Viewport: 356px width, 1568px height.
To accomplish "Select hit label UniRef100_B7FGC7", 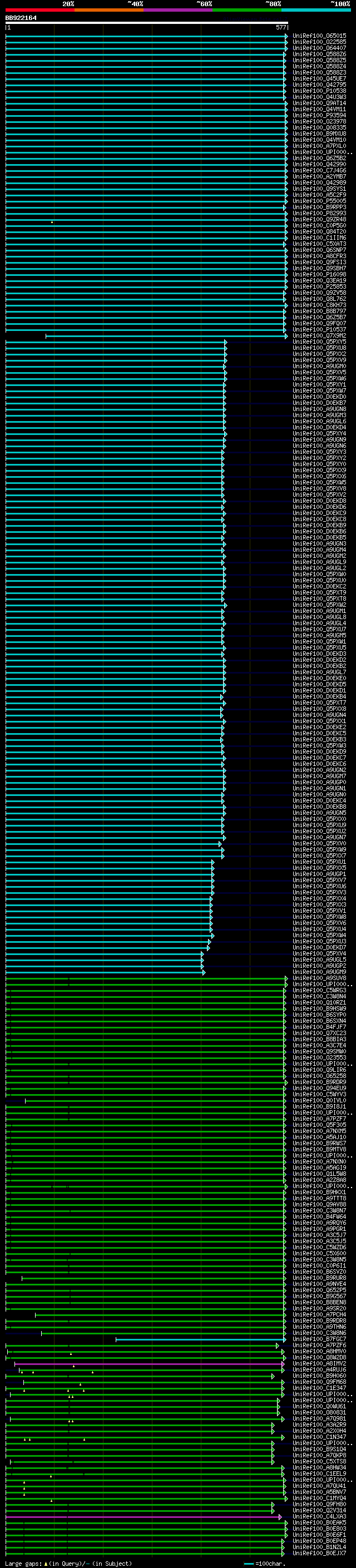I will tap(319, 1339).
